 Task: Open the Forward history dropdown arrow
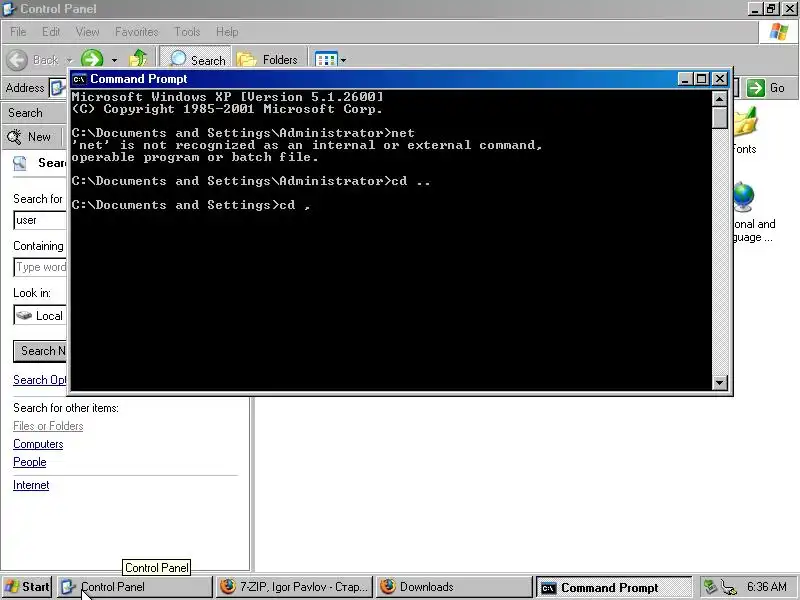point(114,60)
